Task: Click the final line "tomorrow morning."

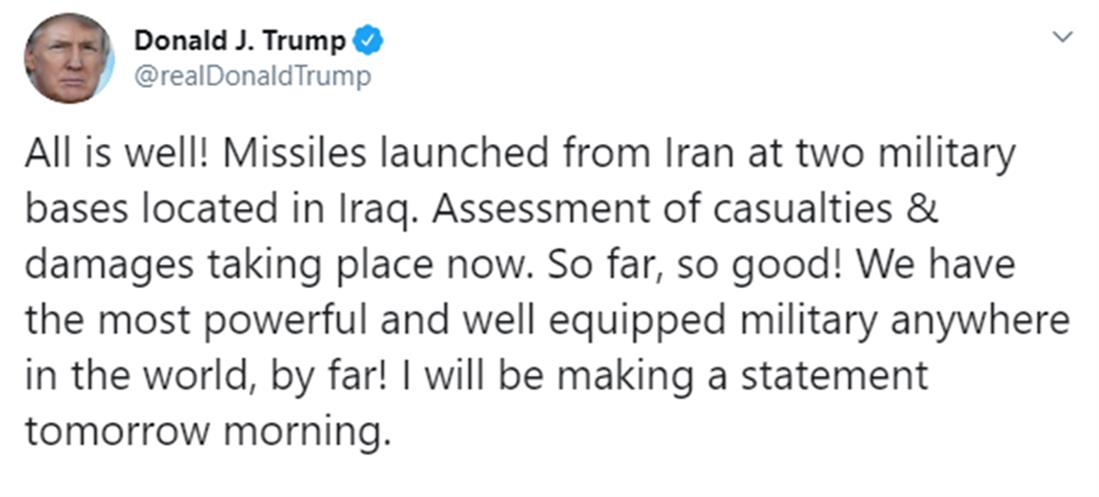Action: [204, 433]
